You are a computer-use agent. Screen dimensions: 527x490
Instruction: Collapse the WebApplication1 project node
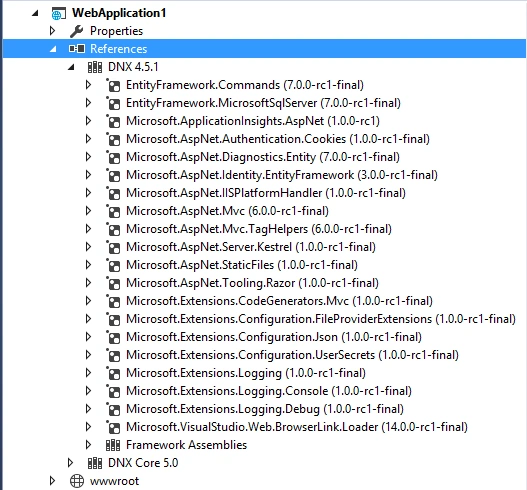coord(35,13)
